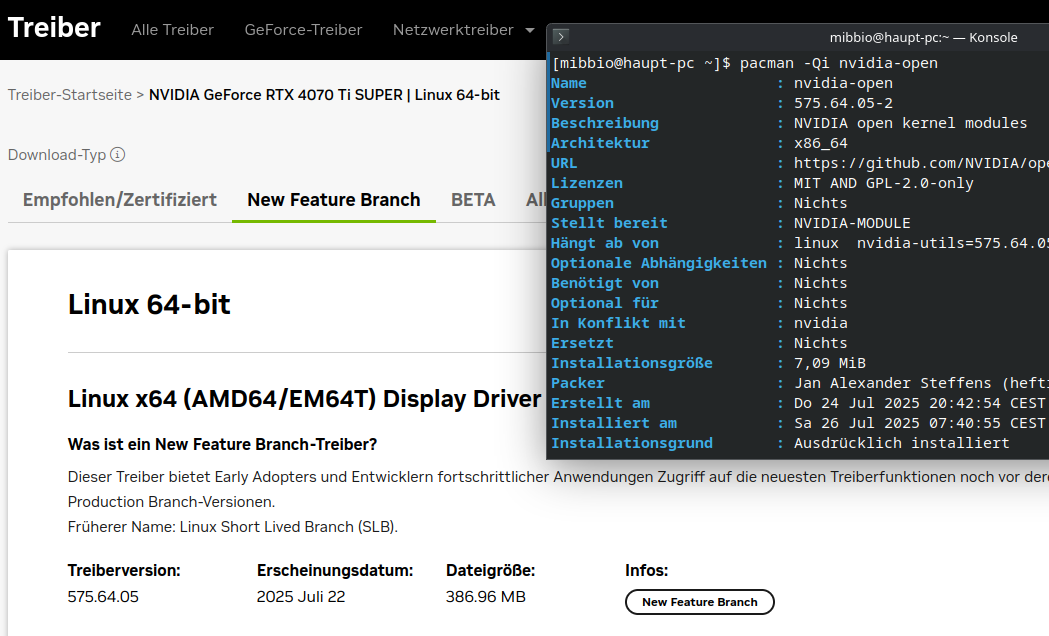Screen dimensions: 1049x636
Task: Click the Erstellt am date in Konsole
Action: [920, 403]
